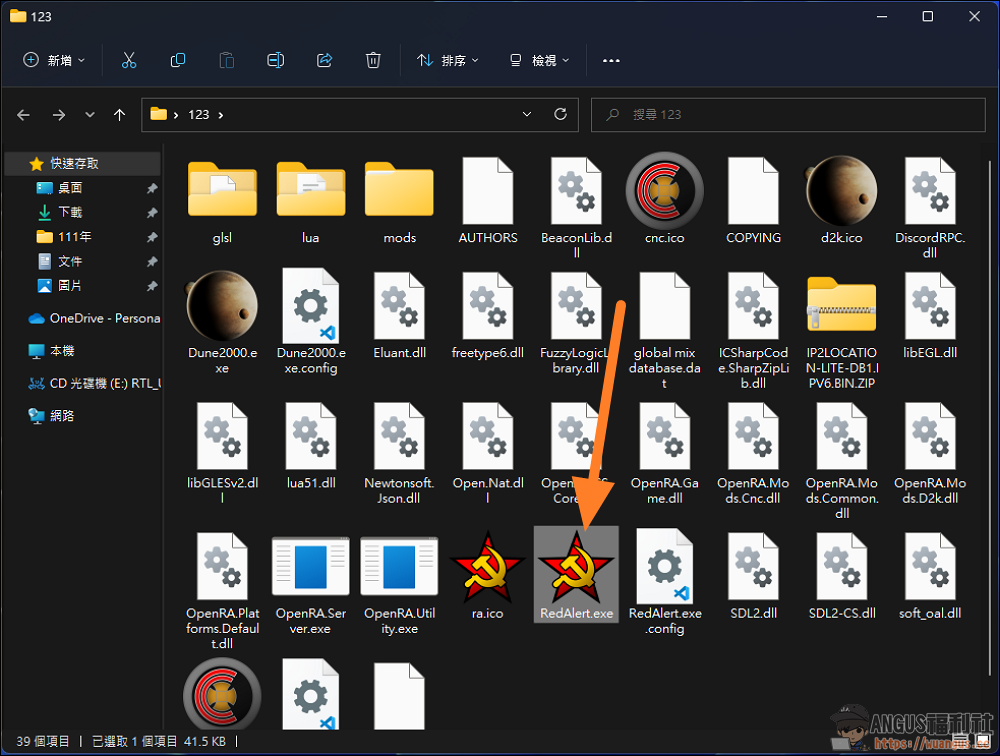
Task: Select OpenRA.Utility.exe file
Action: coord(399,586)
